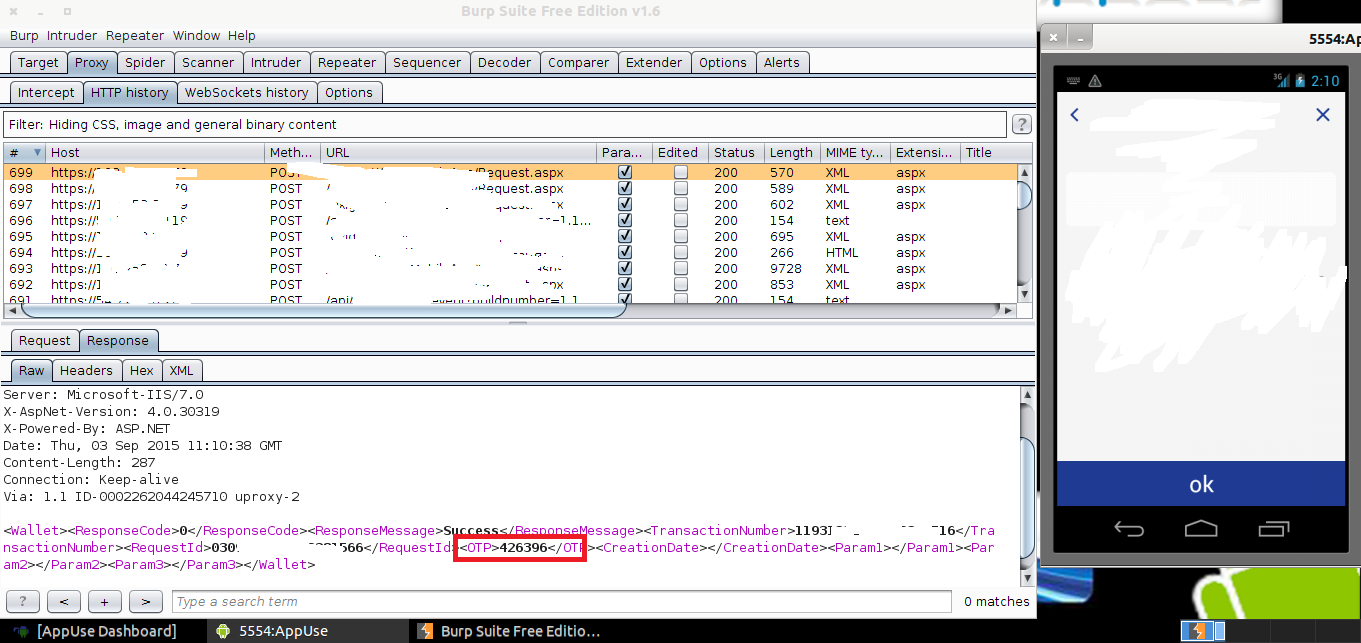This screenshot has width=1361, height=643.
Task: Sort history by the # column
Action: coord(24,152)
